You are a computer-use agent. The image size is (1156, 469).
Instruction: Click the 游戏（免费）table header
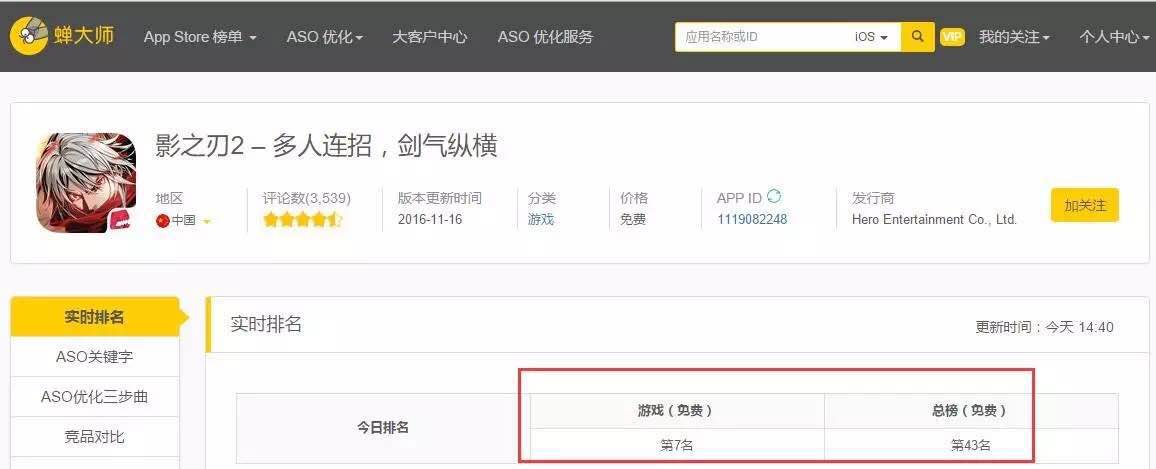click(x=676, y=411)
